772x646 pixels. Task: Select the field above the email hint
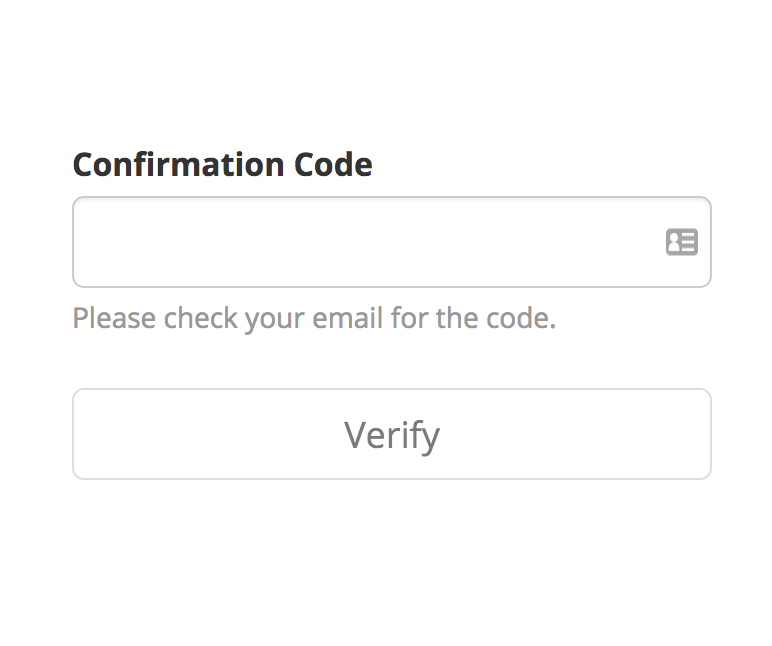tap(392, 242)
